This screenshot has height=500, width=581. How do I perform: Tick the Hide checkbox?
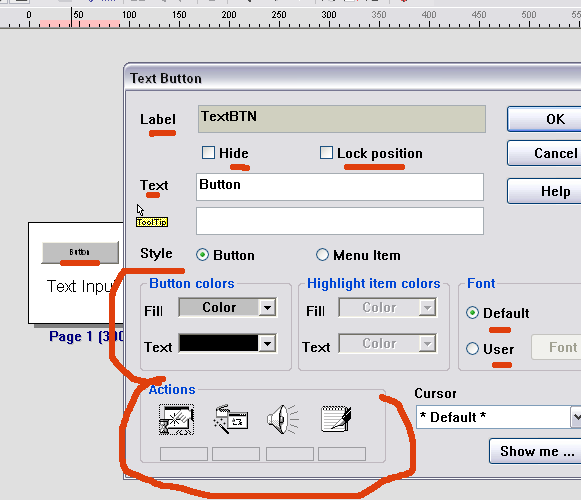pyautogui.click(x=208, y=152)
